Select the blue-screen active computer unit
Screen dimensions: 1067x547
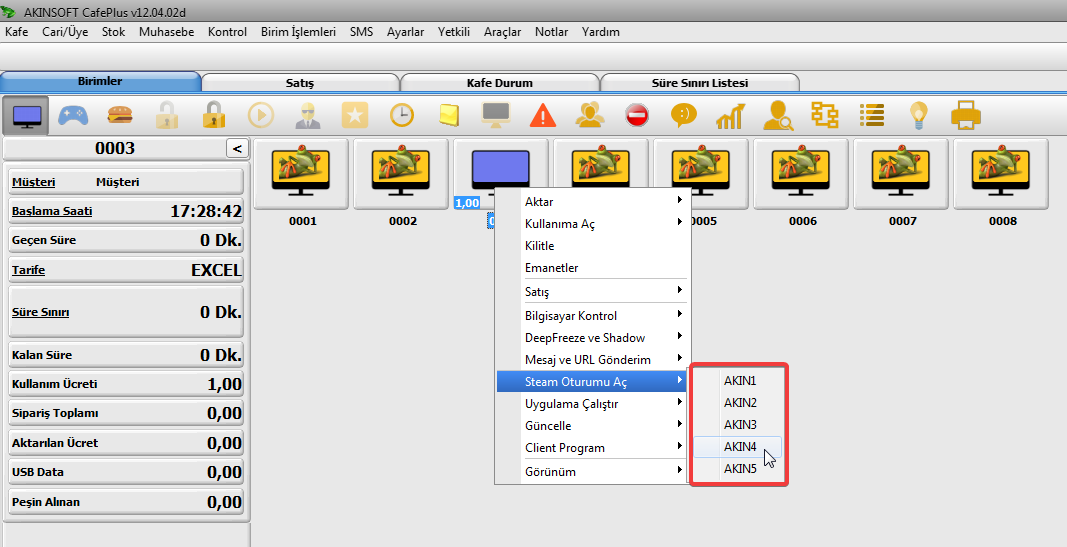pos(501,170)
